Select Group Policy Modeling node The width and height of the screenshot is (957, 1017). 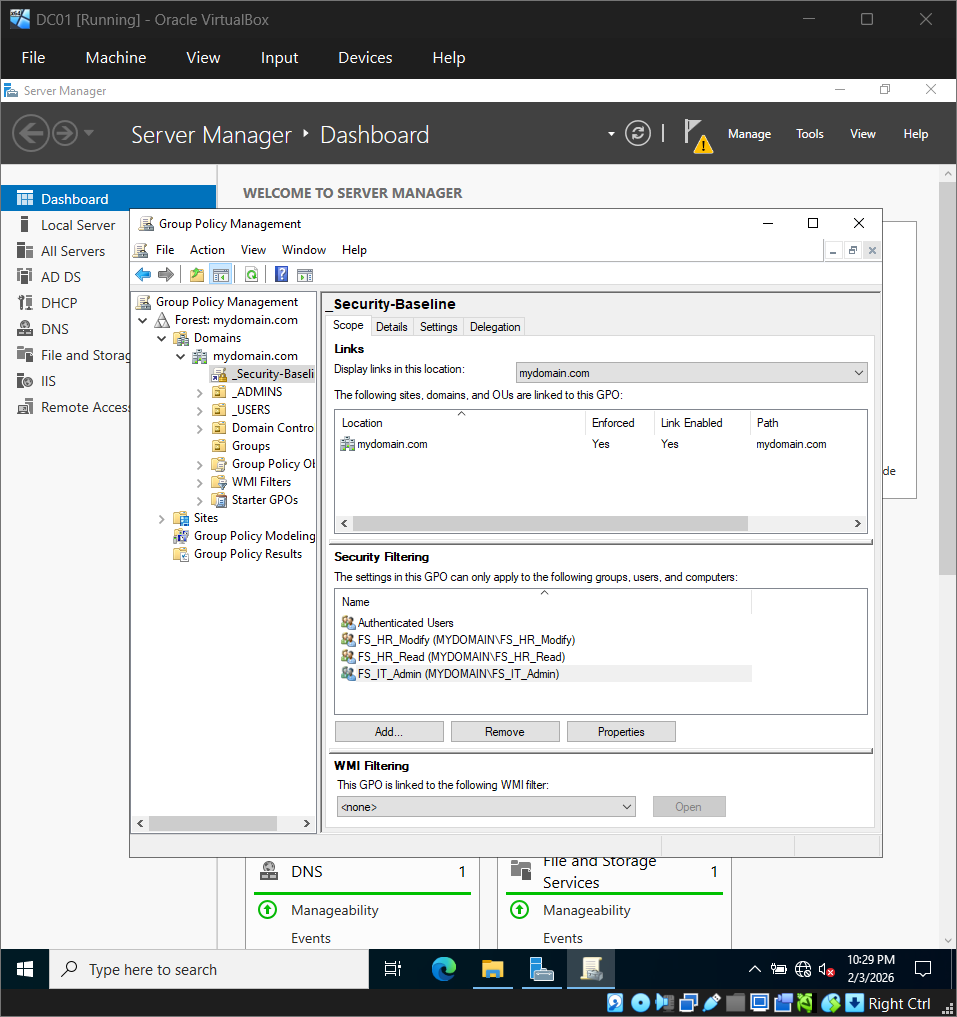coord(254,536)
